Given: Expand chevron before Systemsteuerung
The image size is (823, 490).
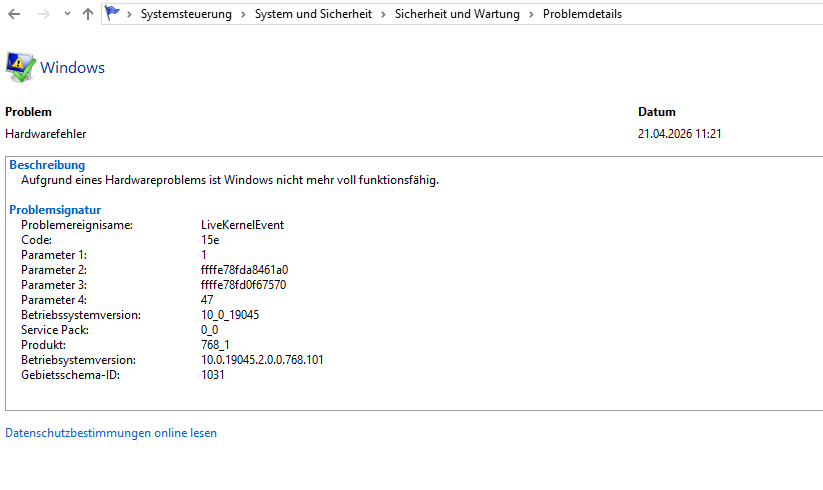Looking at the screenshot, I should coord(129,14).
